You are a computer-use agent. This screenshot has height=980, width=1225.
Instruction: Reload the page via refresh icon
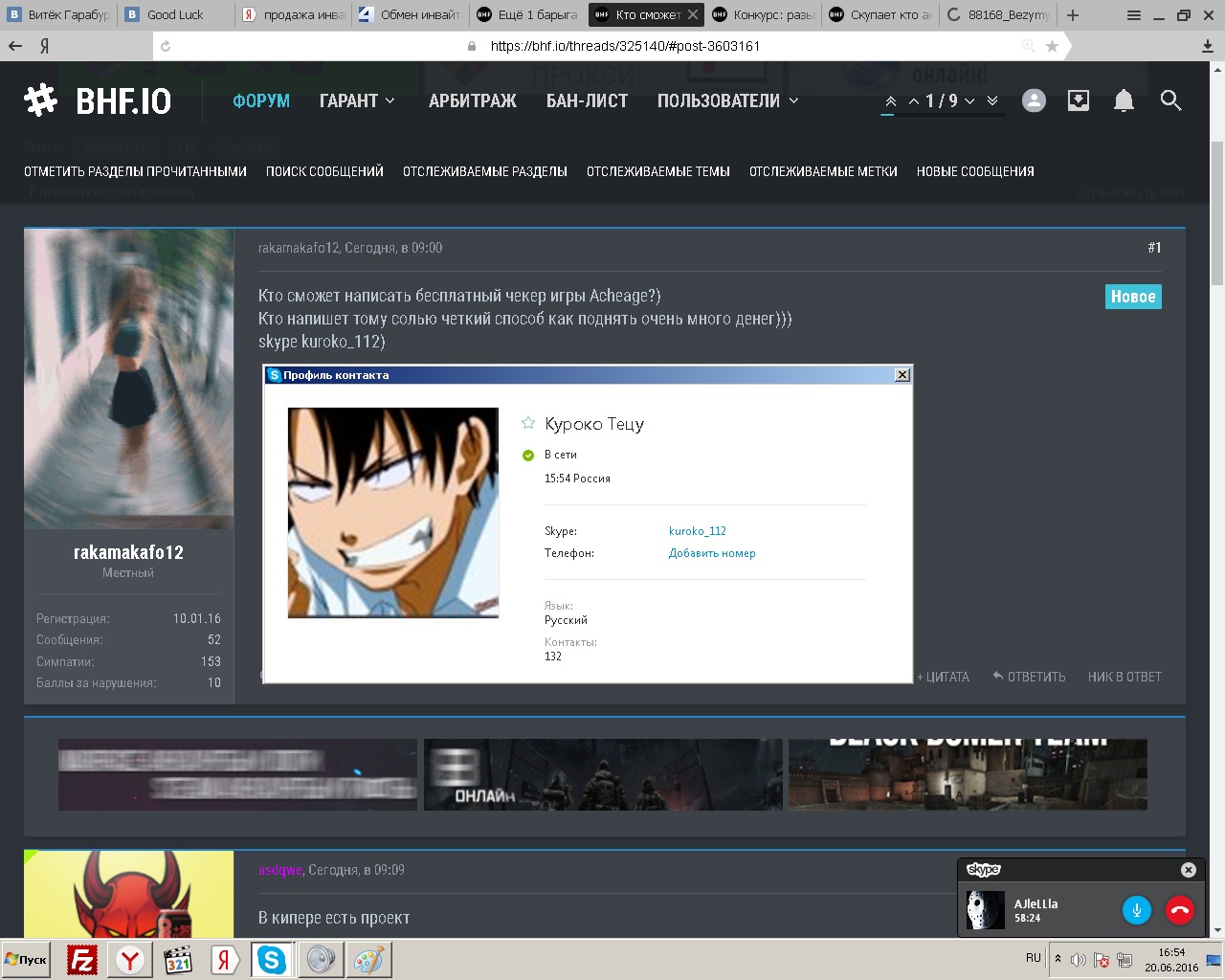click(166, 46)
